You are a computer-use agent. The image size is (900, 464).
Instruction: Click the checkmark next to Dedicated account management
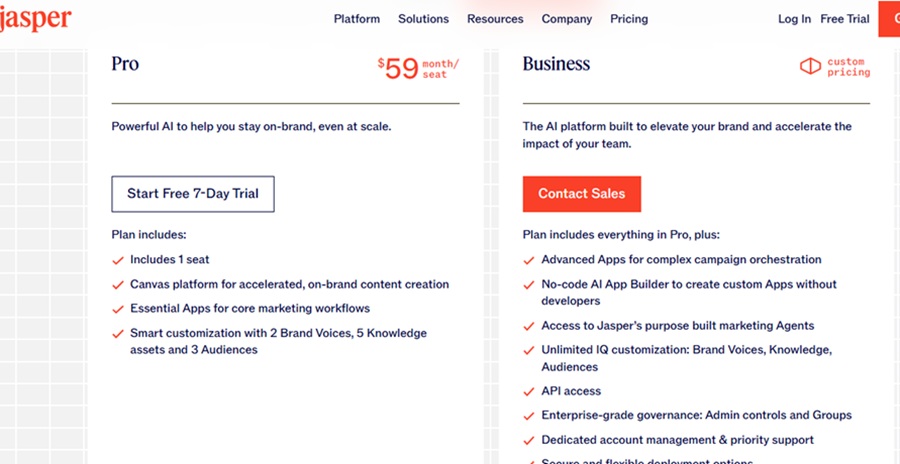pos(529,441)
